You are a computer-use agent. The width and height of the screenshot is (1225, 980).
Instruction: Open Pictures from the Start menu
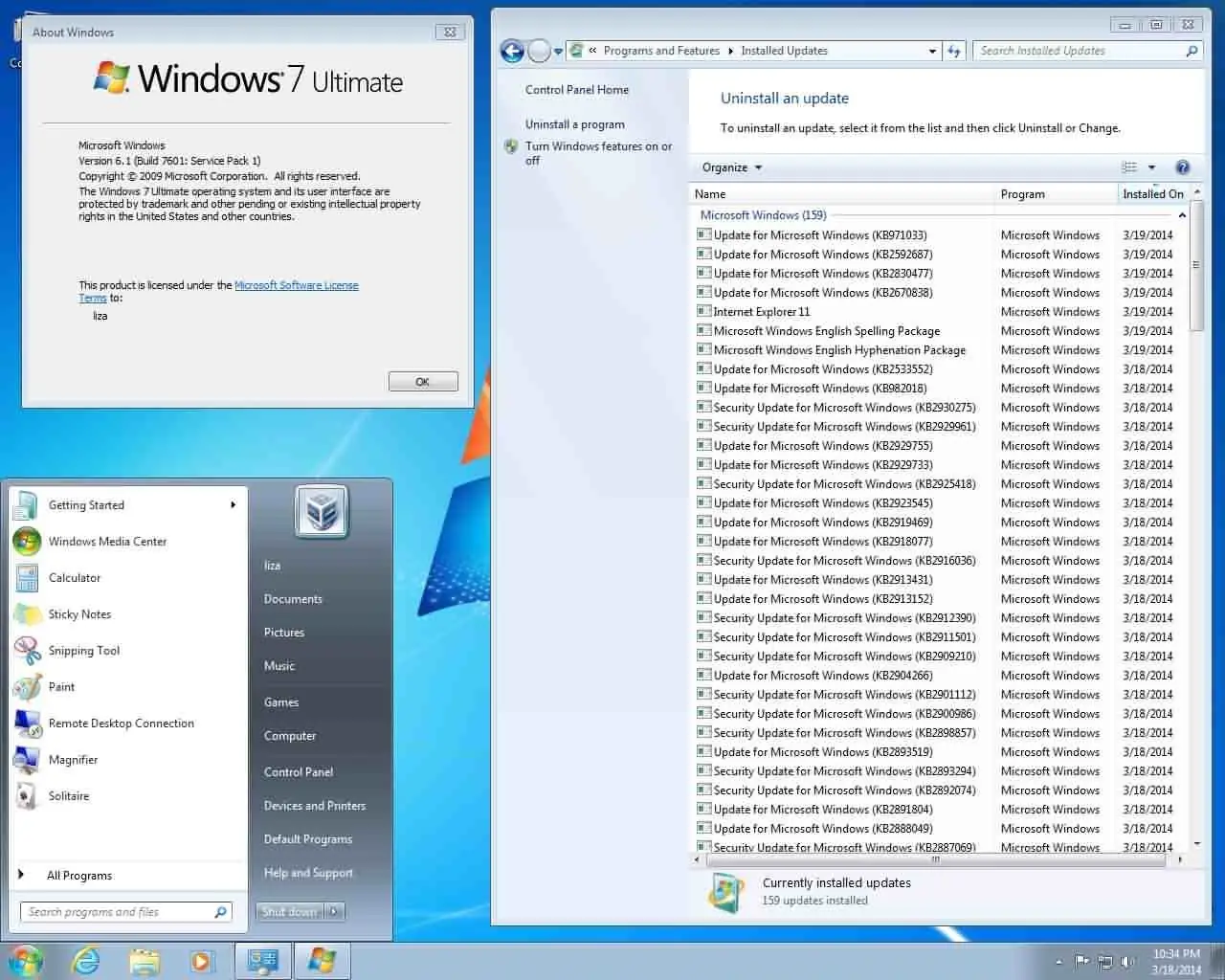(x=284, y=633)
